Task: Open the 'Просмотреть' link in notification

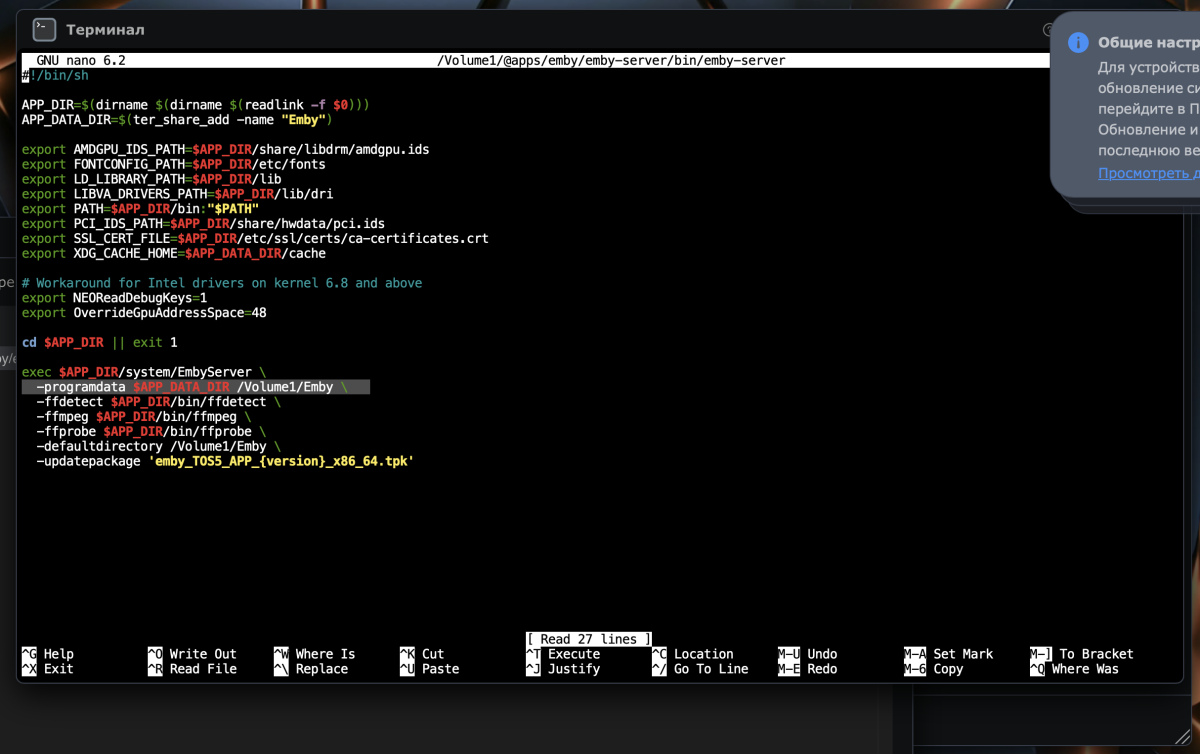Action: pyautogui.click(x=1148, y=173)
